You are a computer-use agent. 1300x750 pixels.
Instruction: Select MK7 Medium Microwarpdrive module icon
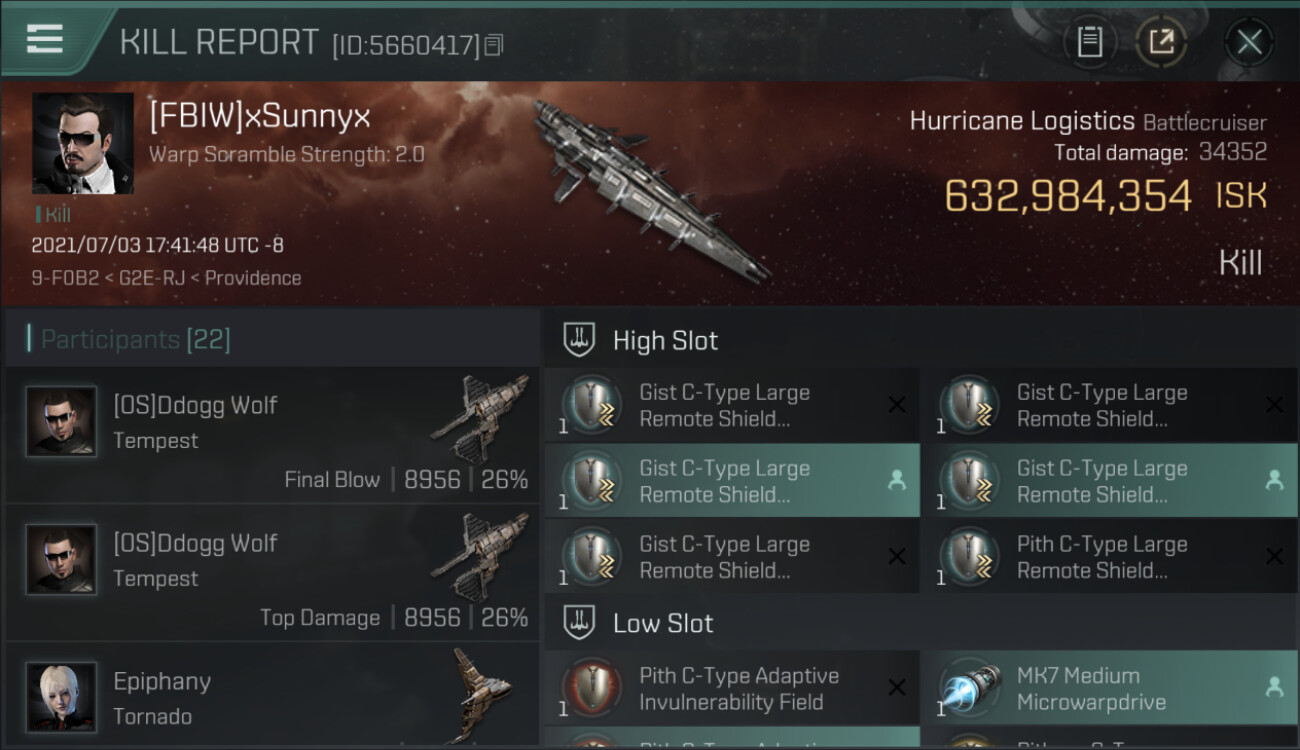click(970, 688)
